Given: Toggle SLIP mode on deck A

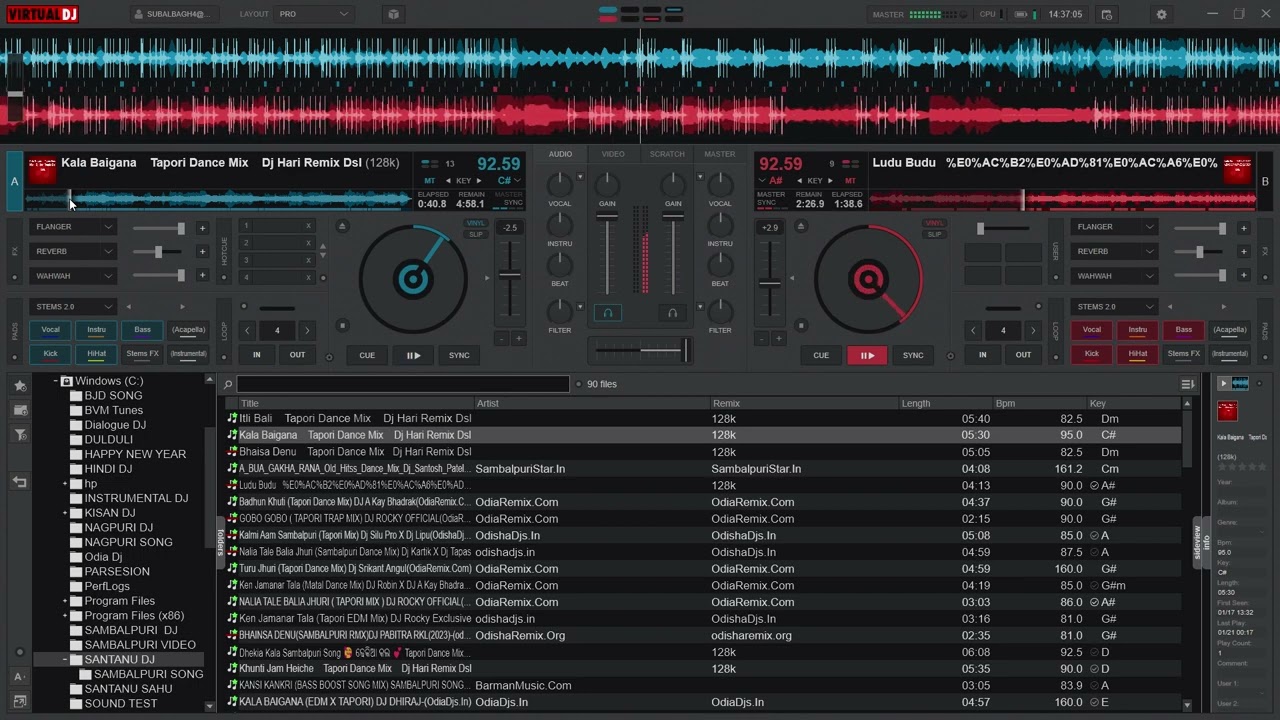Looking at the screenshot, I should coord(476,234).
